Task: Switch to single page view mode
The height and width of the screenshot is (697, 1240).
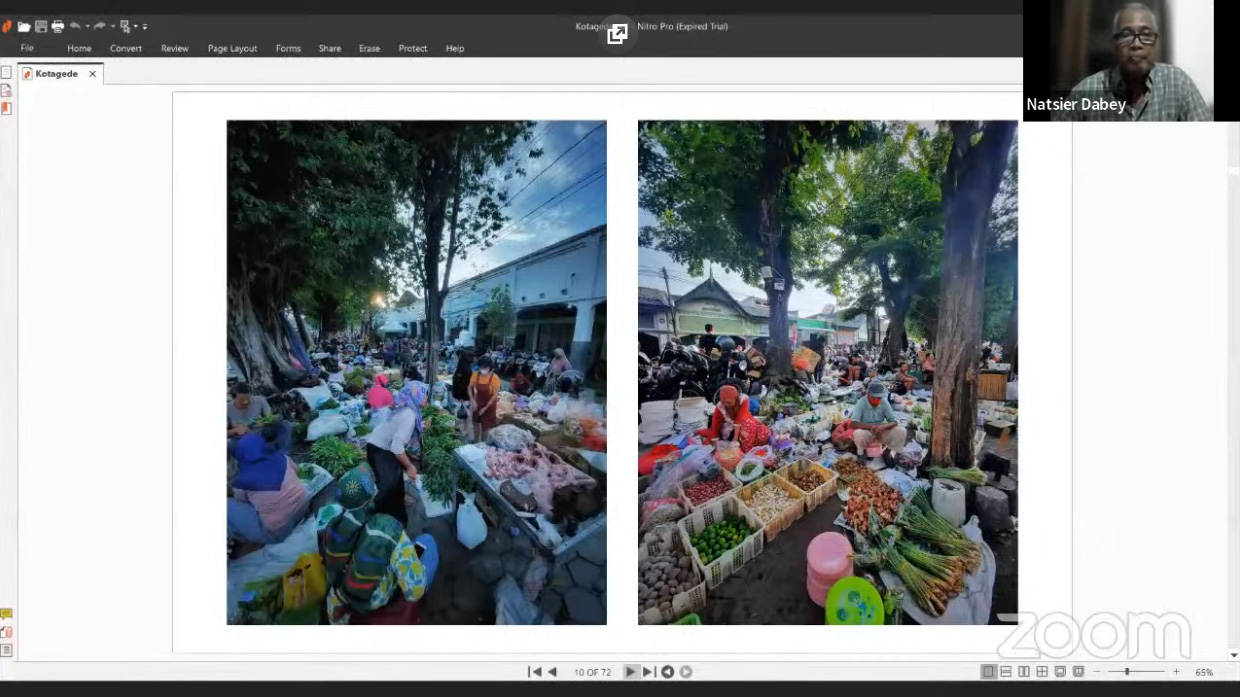Action: pos(988,672)
